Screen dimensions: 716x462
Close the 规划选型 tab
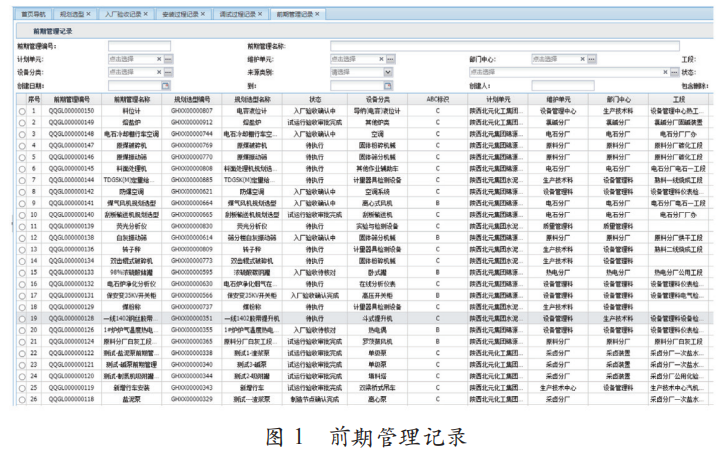[92, 15]
